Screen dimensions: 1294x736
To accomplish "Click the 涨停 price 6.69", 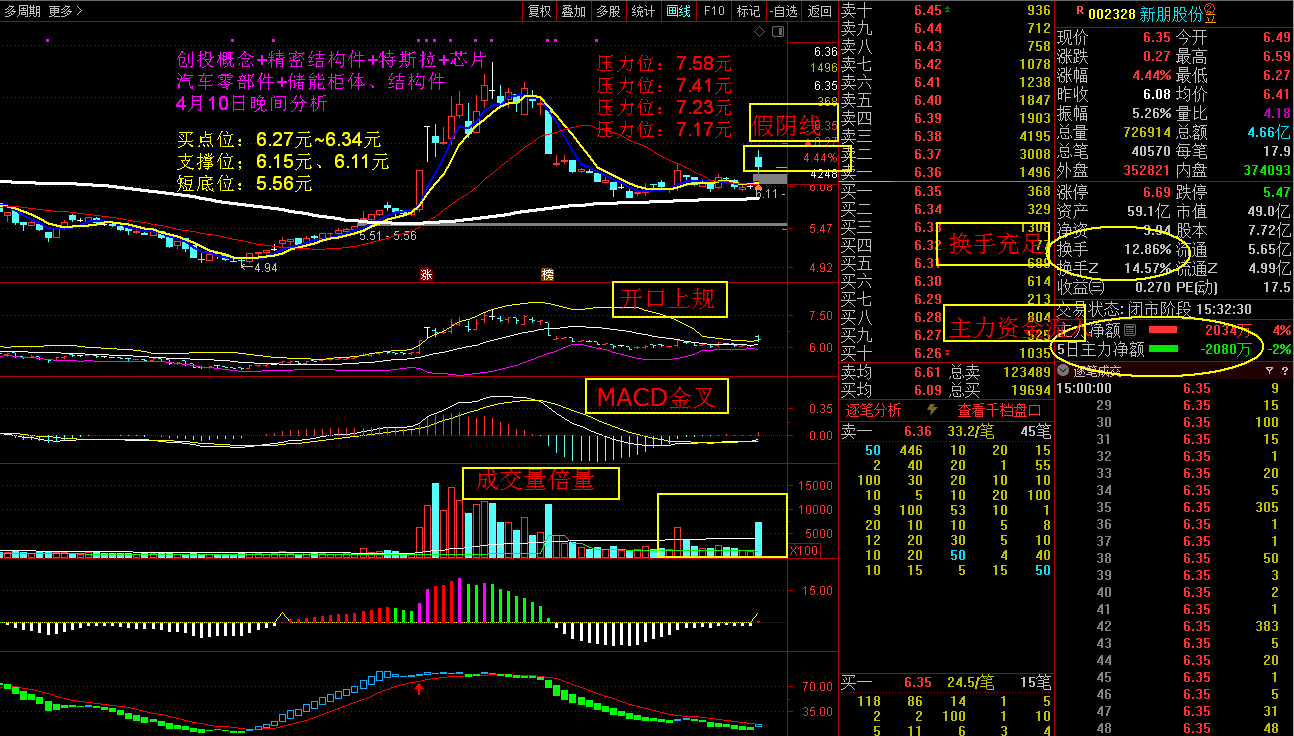I will tap(1156, 192).
